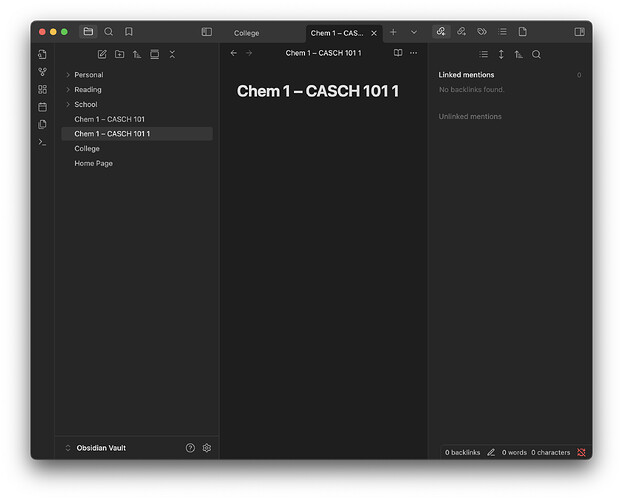Switch to the Chem 1 – CAS... tab
The image size is (622, 500).
point(337,33)
